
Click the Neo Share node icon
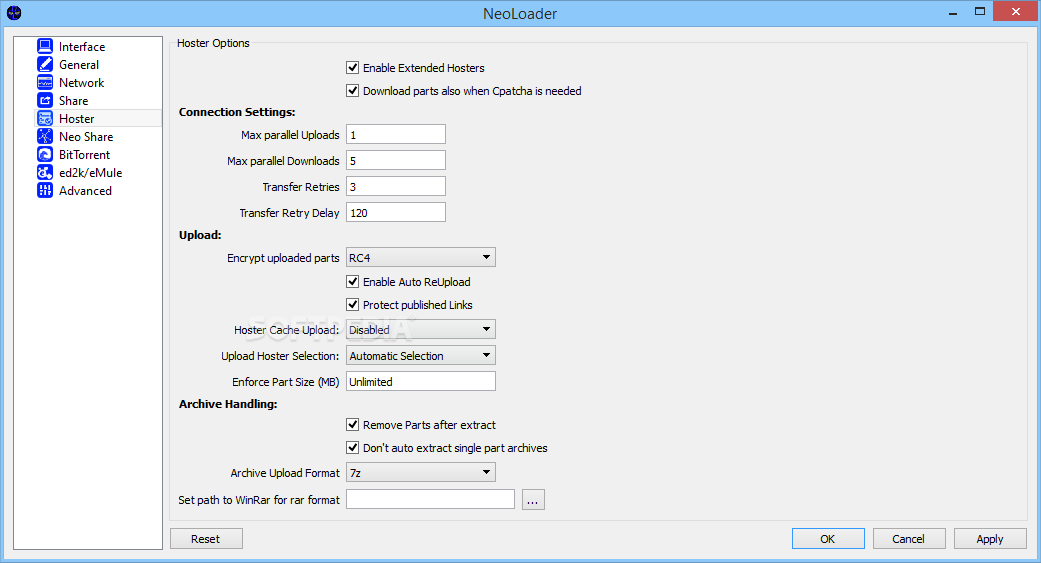pos(44,136)
